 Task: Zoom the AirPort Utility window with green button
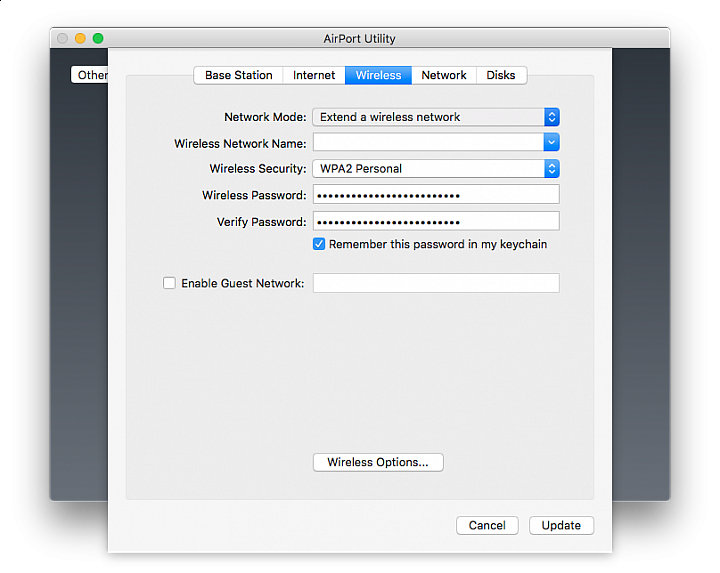point(98,38)
